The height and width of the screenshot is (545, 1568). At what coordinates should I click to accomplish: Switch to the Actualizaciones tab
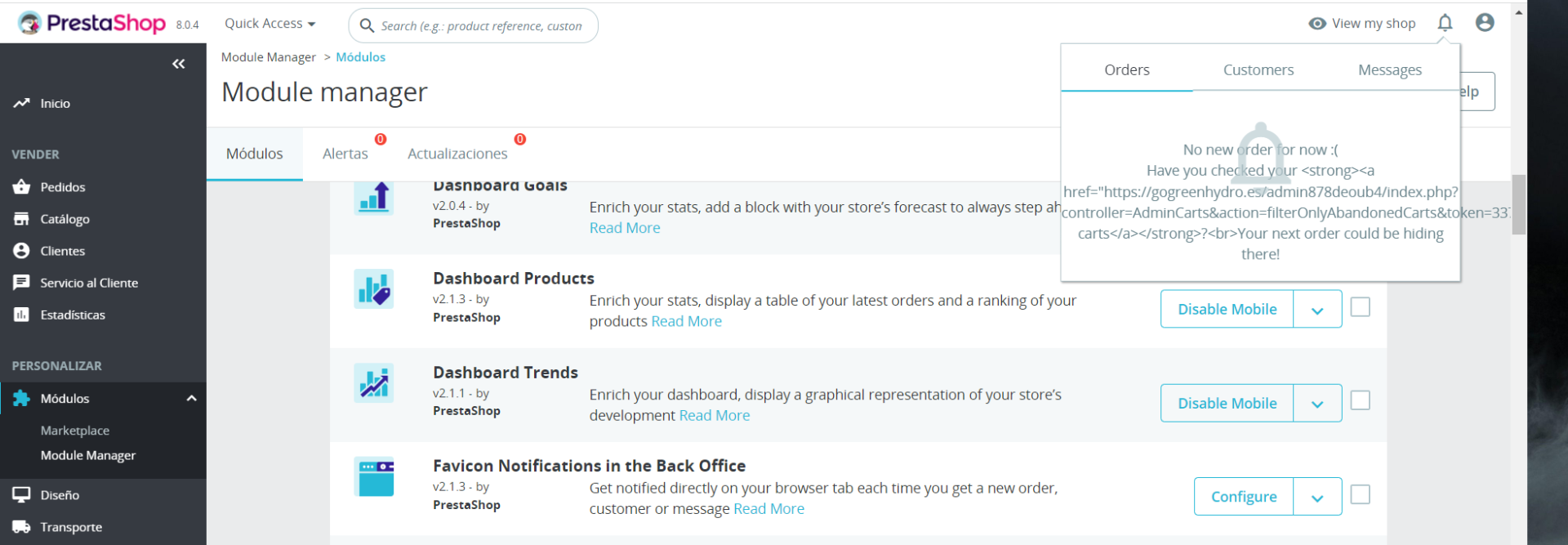pos(457,154)
